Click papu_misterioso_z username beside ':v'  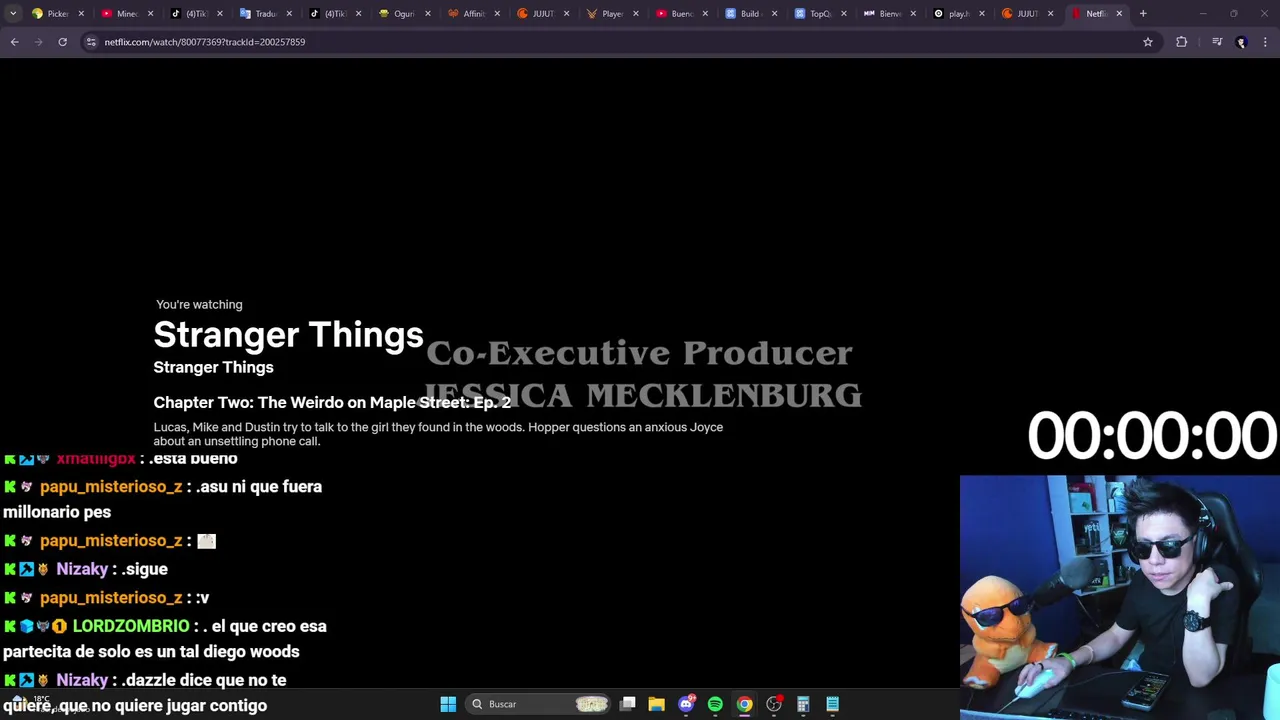click(x=111, y=598)
